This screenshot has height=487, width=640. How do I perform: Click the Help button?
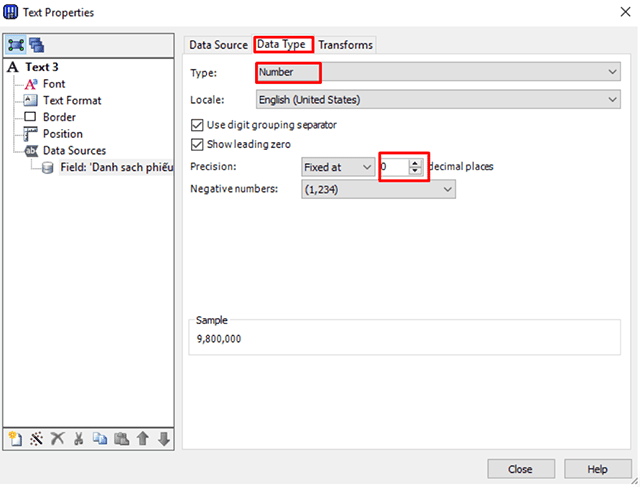pyautogui.click(x=597, y=469)
